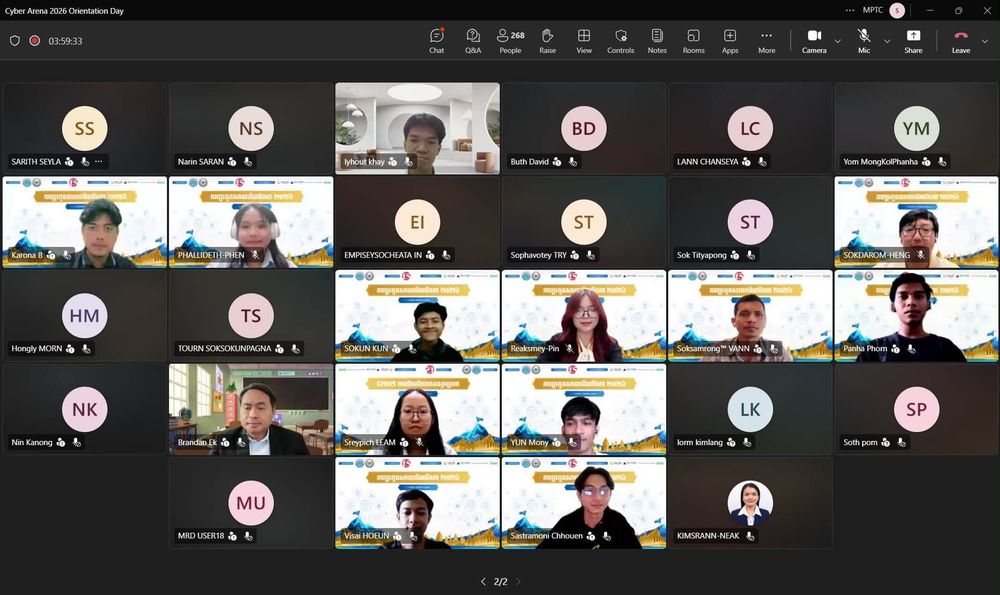The image size is (1000, 595).
Task: Toggle the Camera on or off
Action: pyautogui.click(x=814, y=41)
